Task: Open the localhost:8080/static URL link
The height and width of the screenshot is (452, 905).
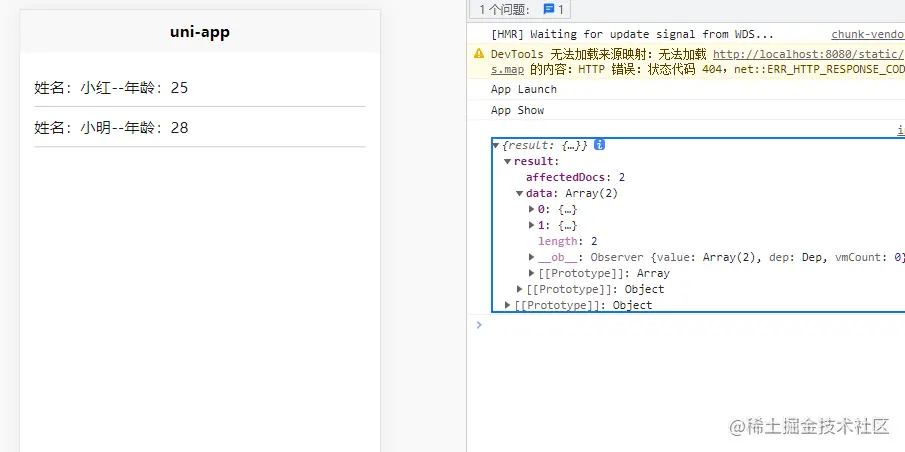Action: pos(809,54)
